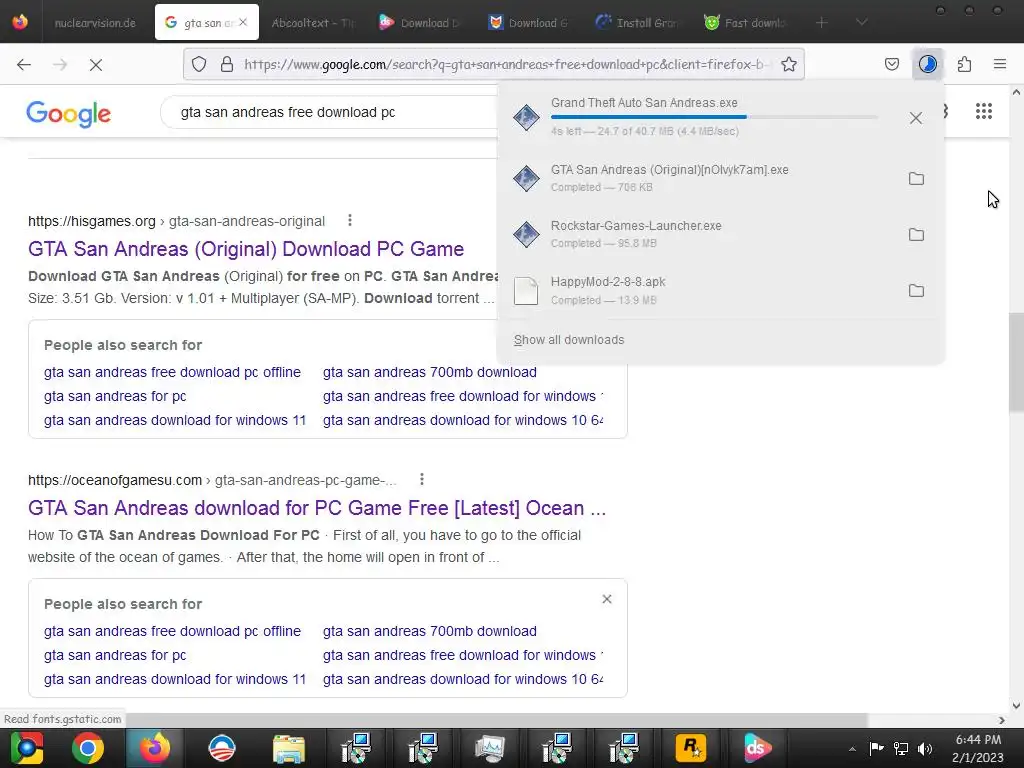Image resolution: width=1024 pixels, height=768 pixels.
Task: Open the tracking protection shield icon
Action: 199,64
